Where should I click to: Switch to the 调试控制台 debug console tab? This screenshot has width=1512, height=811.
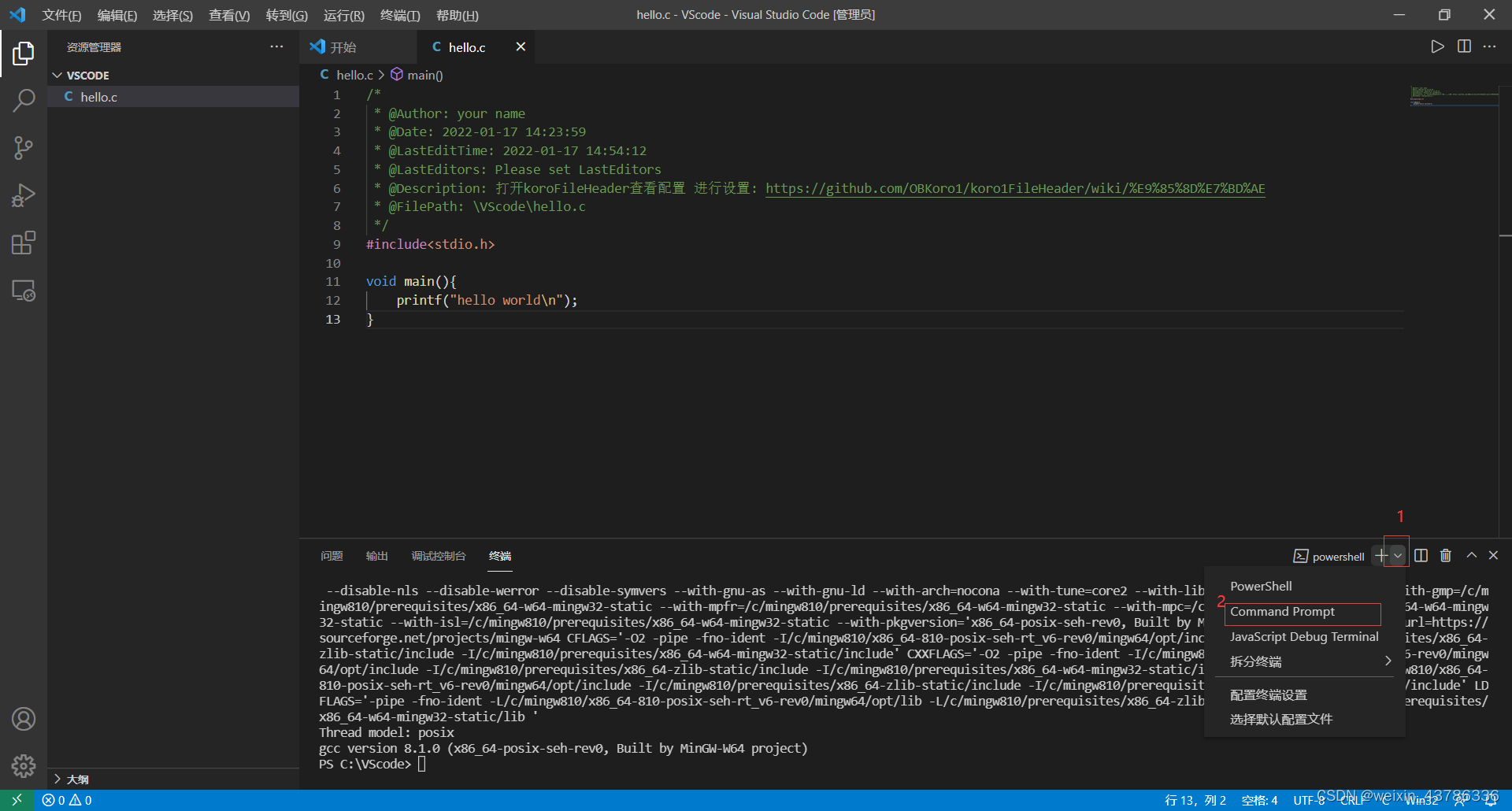[439, 556]
